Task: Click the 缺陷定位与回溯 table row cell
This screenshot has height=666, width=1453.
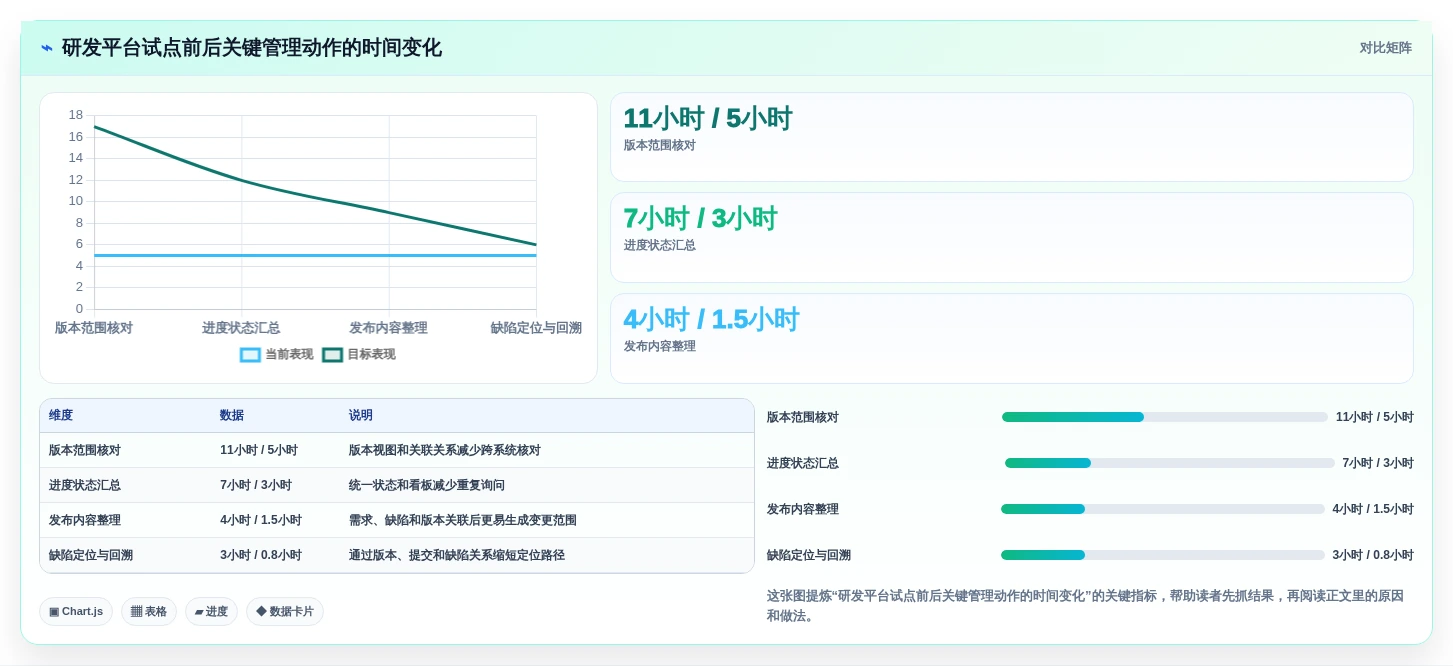Action: point(91,556)
